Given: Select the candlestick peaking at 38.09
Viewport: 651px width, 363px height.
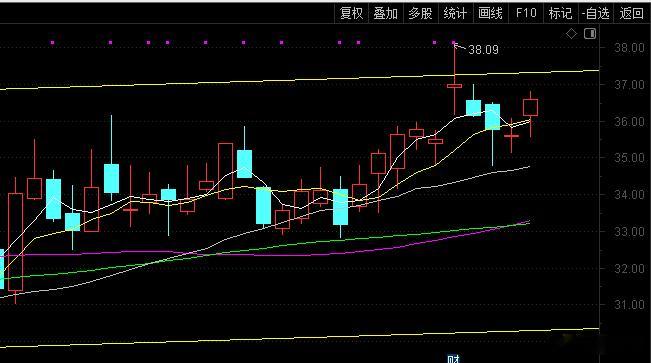Looking at the screenshot, I should 455,86.
